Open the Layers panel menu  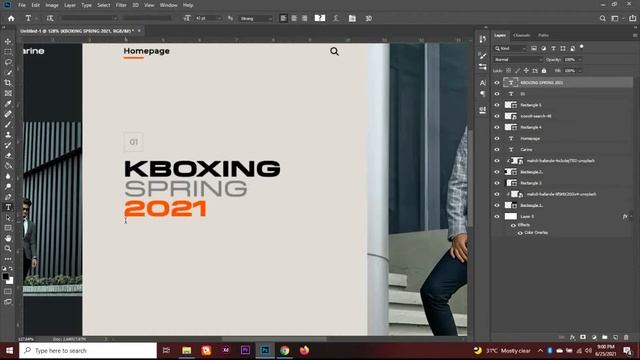point(635,36)
